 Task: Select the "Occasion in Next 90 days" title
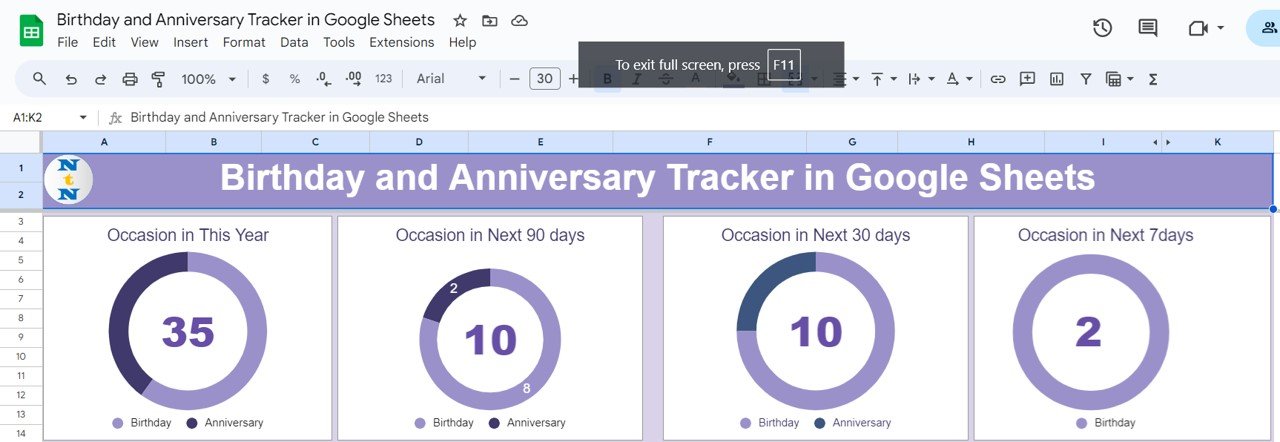[x=490, y=235]
